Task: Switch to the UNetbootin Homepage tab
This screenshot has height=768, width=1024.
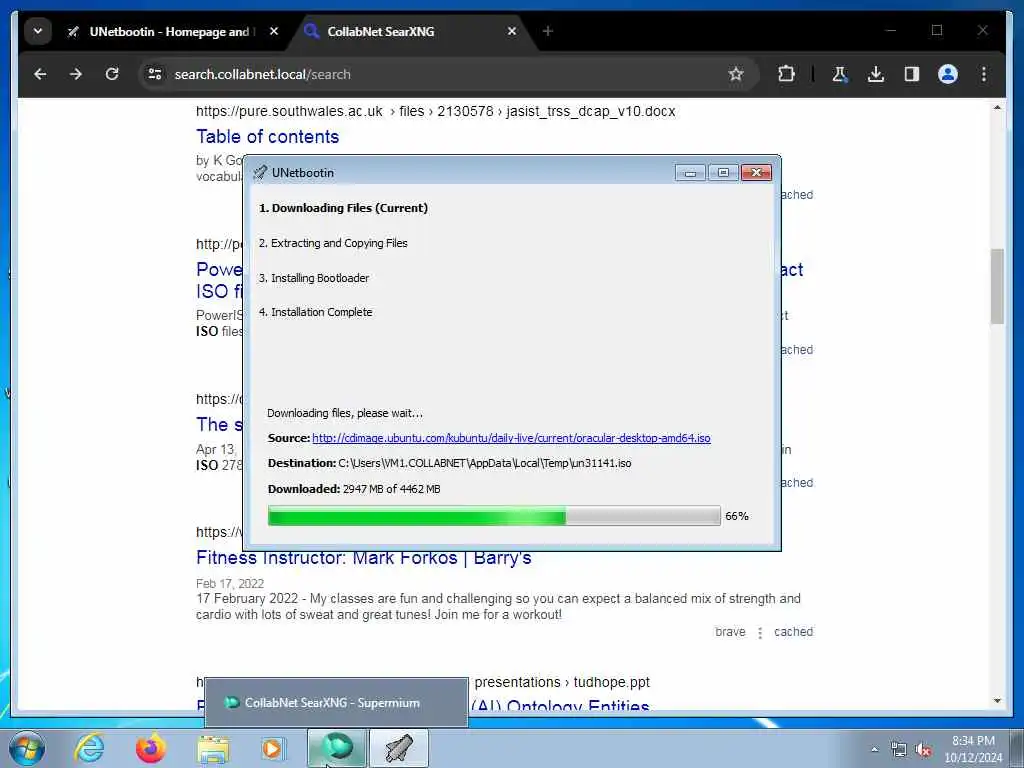Action: click(x=171, y=31)
